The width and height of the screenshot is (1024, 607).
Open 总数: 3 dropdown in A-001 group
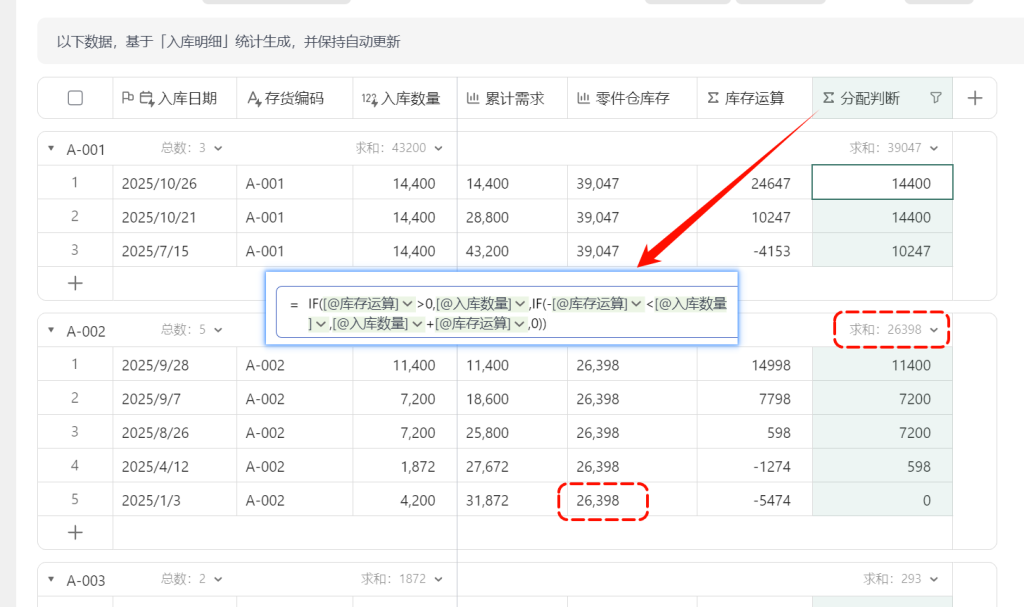tap(191, 148)
